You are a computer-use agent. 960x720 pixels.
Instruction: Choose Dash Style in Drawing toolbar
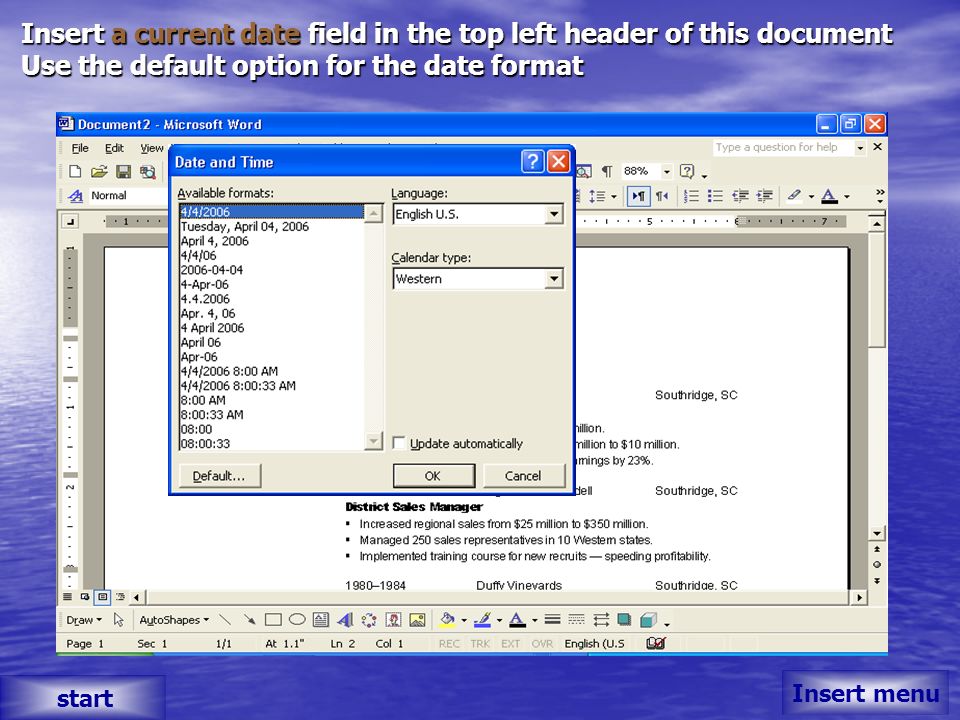tap(576, 620)
